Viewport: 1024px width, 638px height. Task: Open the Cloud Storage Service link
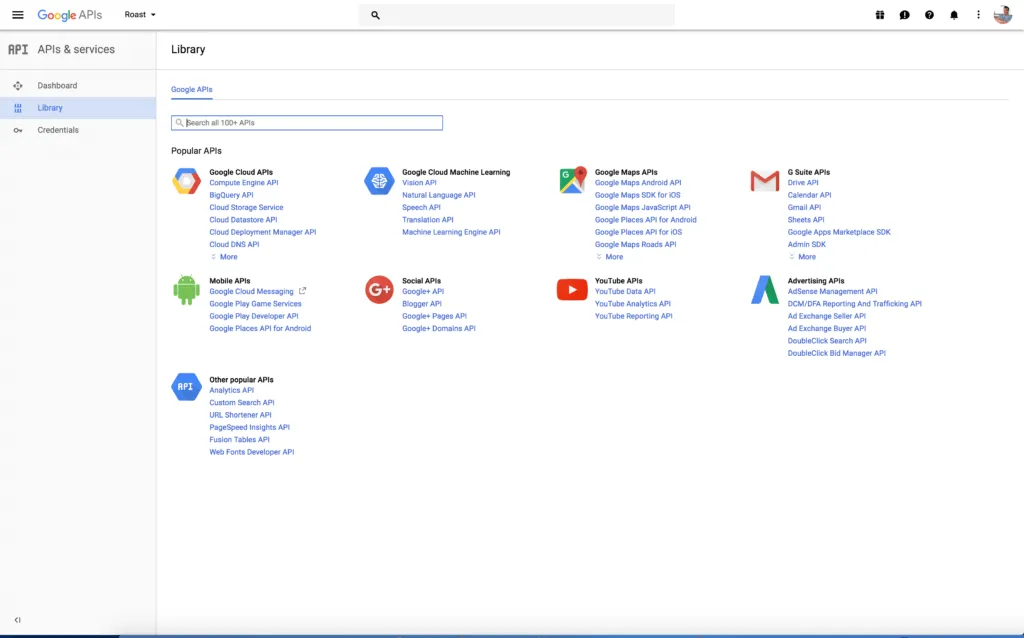tap(246, 208)
